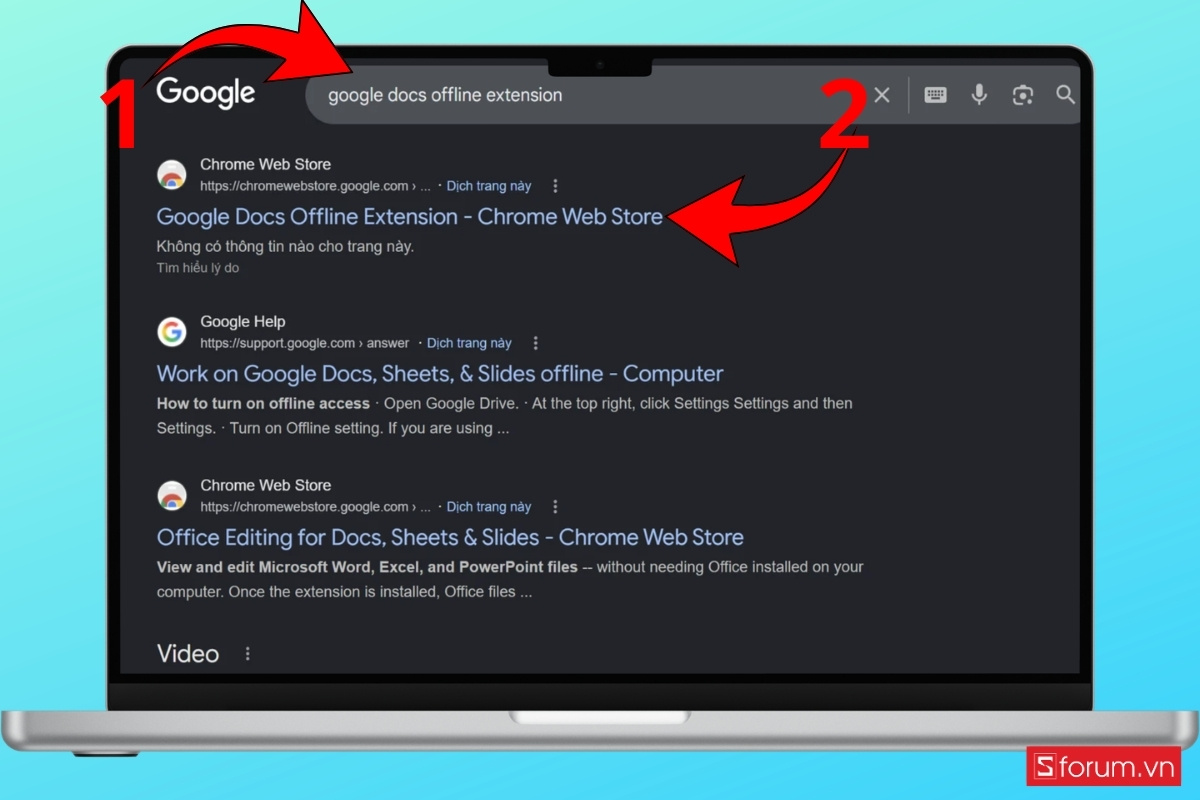Click 'View and edit Microsoft Word, Excel' snippet
The width and height of the screenshot is (1200, 800).
(367, 567)
